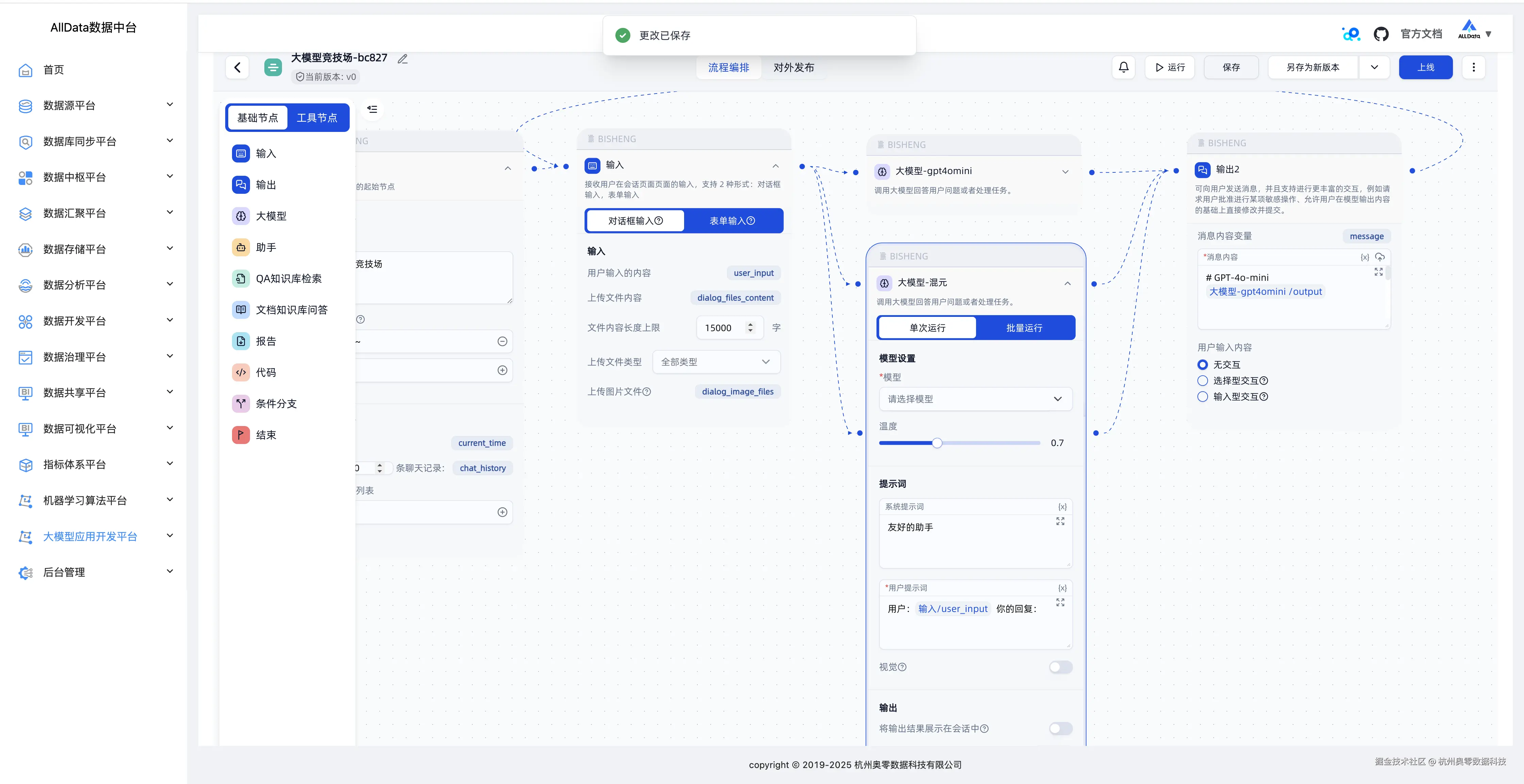Click the notification bell icon
The image size is (1524, 784).
pyautogui.click(x=1124, y=67)
